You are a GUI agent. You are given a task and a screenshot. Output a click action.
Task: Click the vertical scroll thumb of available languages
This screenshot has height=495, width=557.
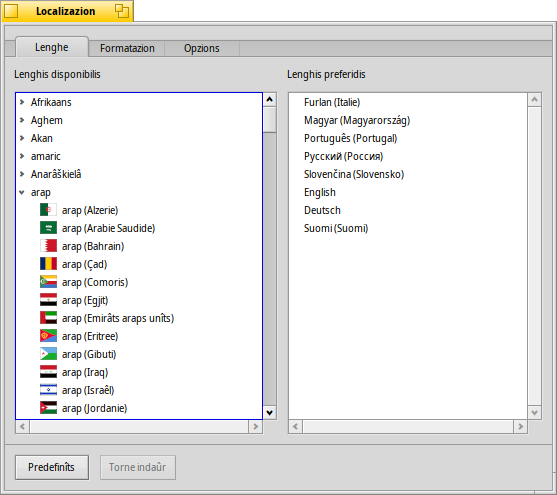point(270,120)
